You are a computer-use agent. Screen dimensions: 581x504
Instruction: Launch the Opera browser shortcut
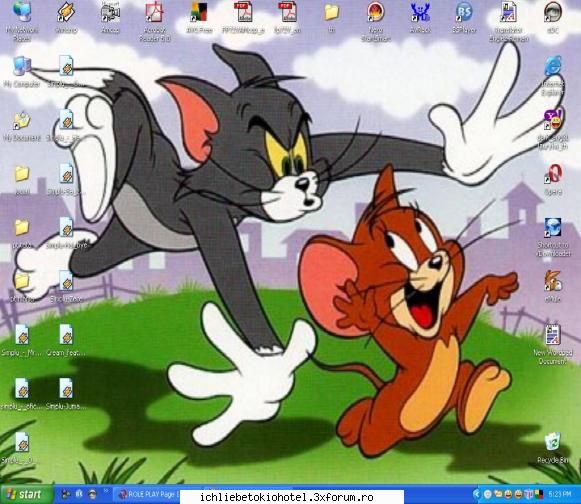tap(553, 174)
